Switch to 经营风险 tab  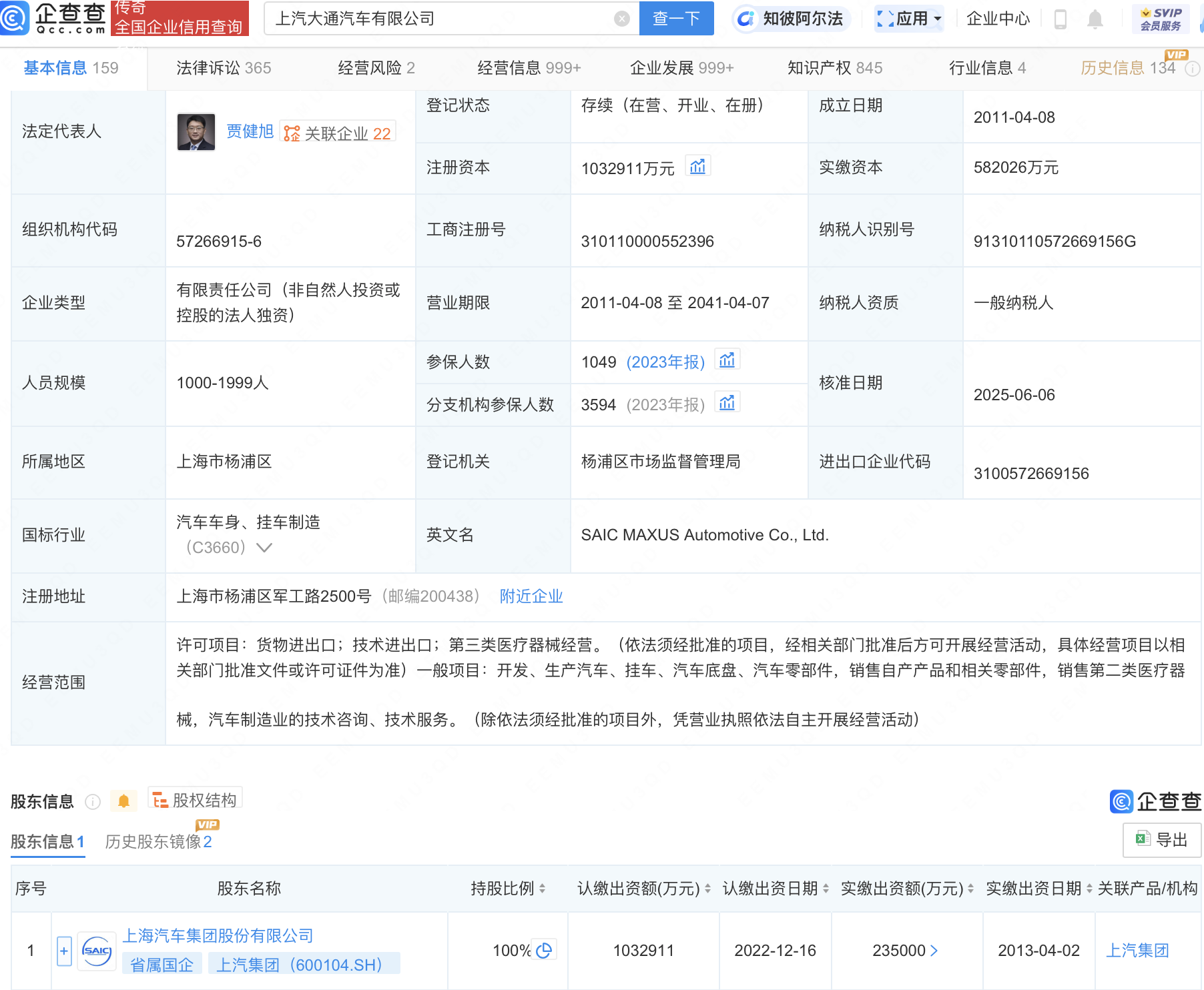376,68
